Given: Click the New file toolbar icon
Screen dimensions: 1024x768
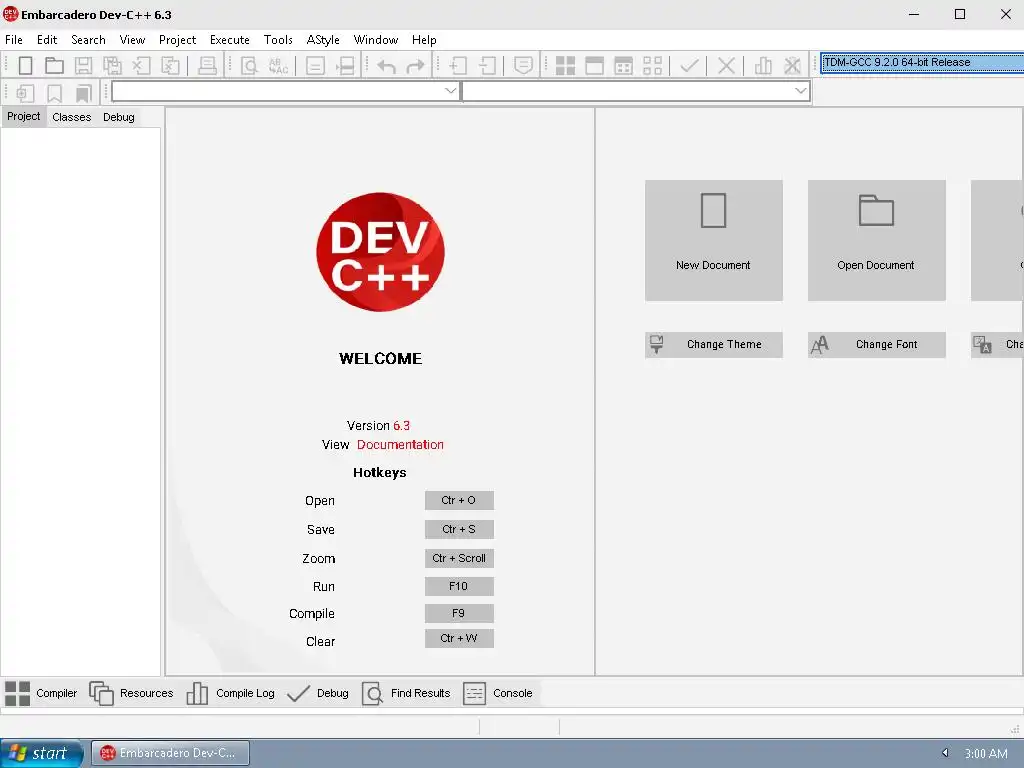Looking at the screenshot, I should (x=25, y=65).
